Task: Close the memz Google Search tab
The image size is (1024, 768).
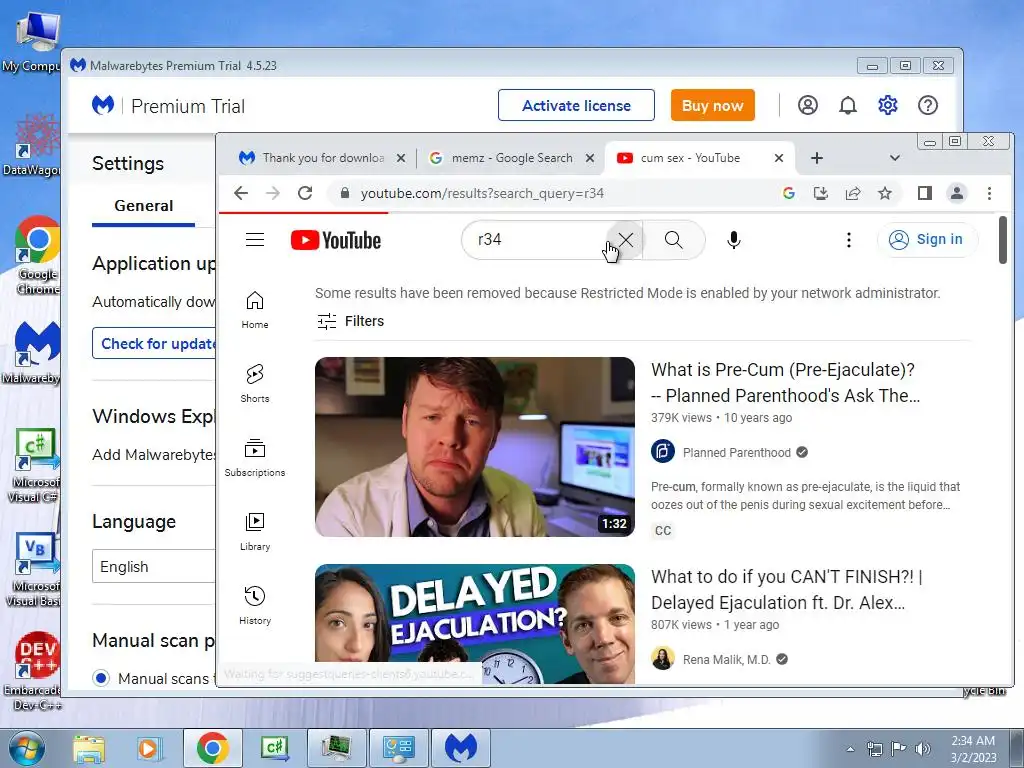Action: point(590,158)
